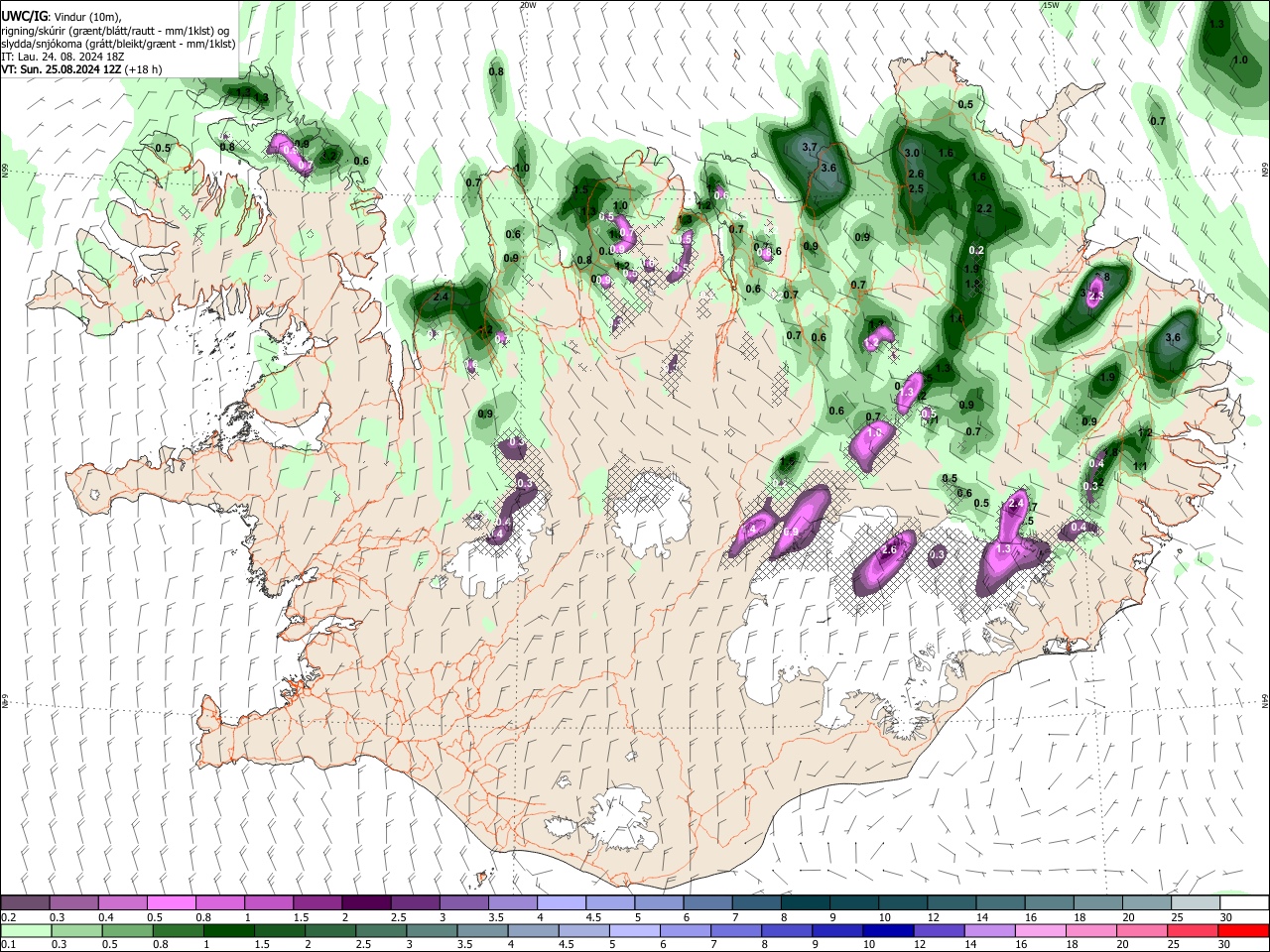Click the '3.7' precipitation value on the map
This screenshot has width=1270, height=952.
(x=809, y=147)
